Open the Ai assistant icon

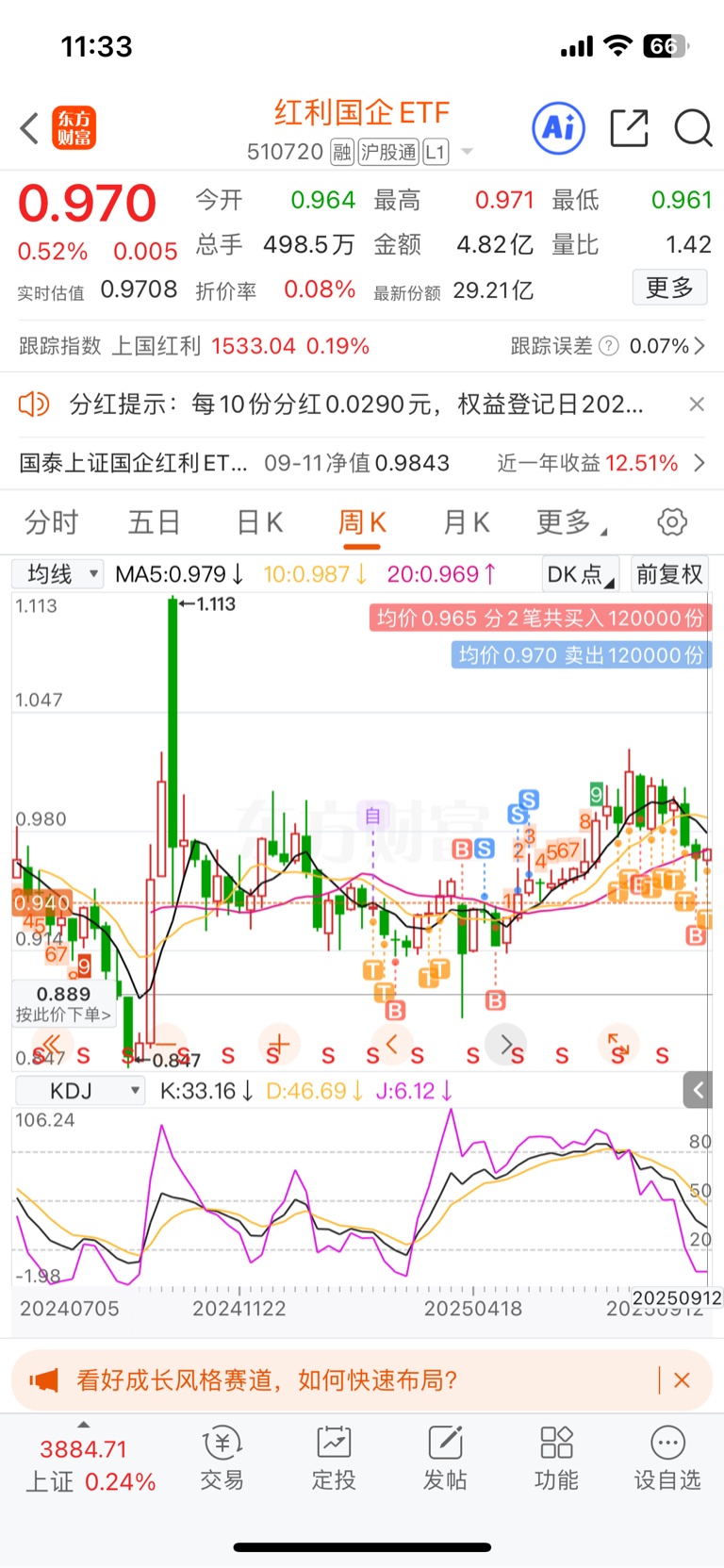pyautogui.click(x=559, y=127)
